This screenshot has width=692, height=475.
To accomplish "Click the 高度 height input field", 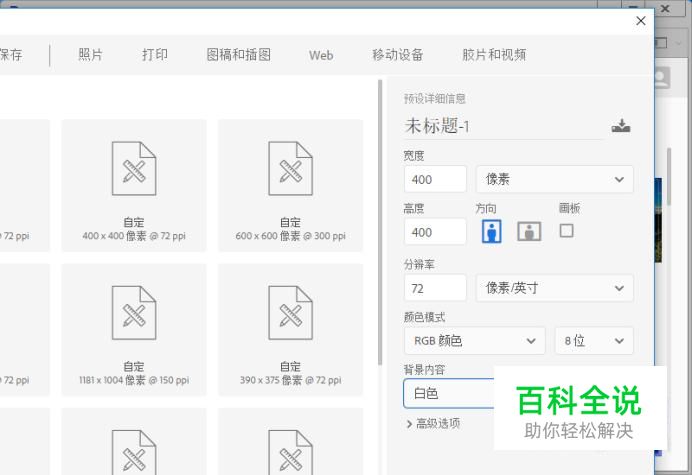I will (x=435, y=232).
